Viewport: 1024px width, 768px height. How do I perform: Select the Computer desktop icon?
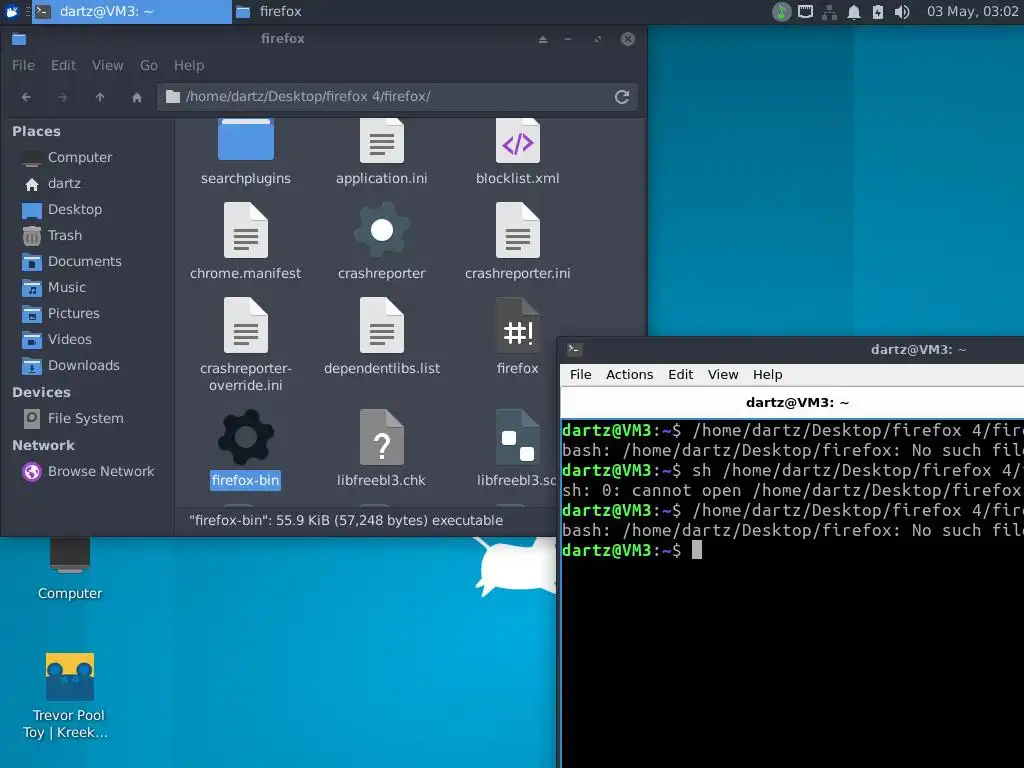[x=70, y=568]
